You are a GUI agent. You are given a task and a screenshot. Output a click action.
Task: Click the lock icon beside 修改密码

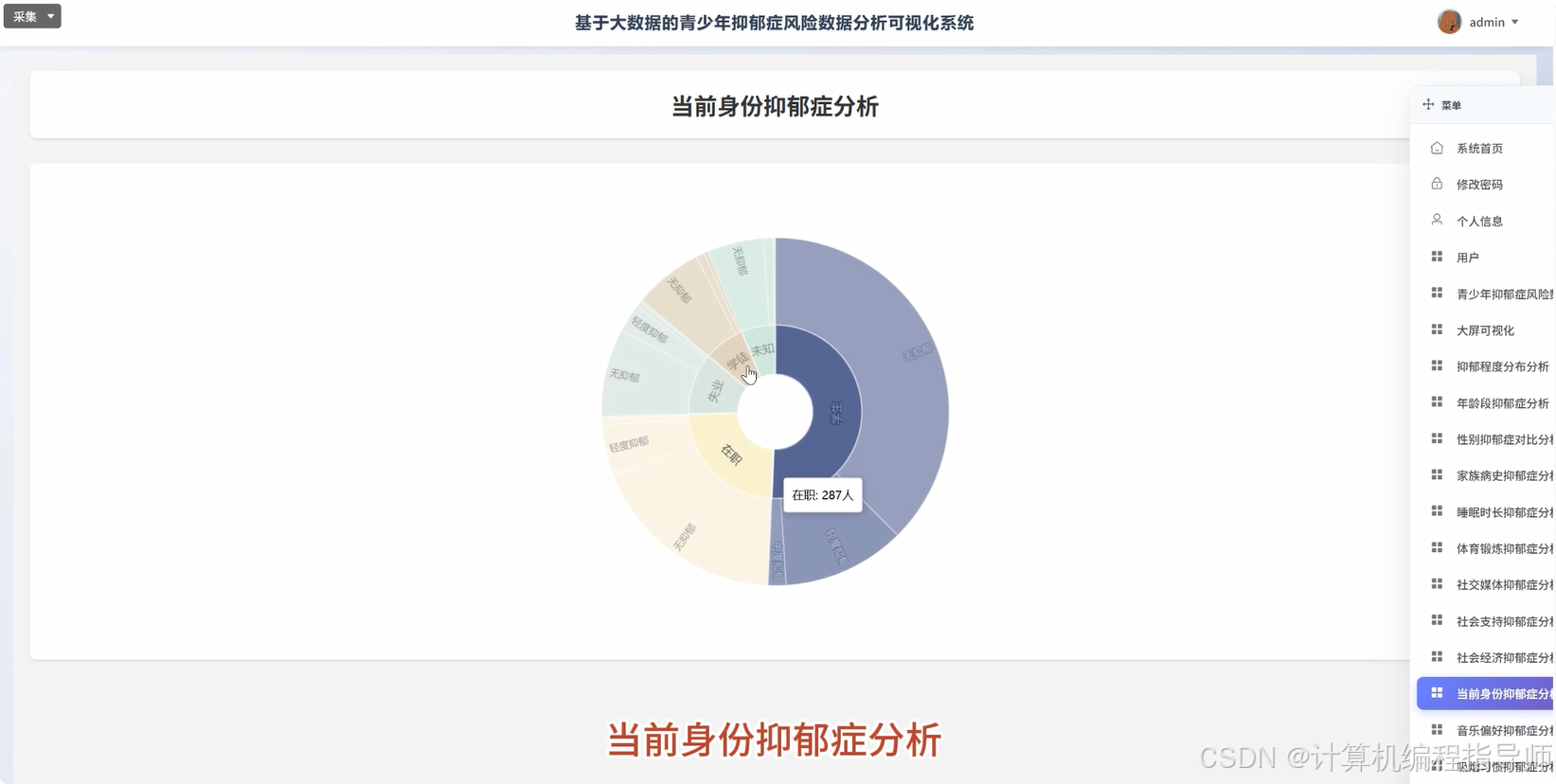point(1437,184)
